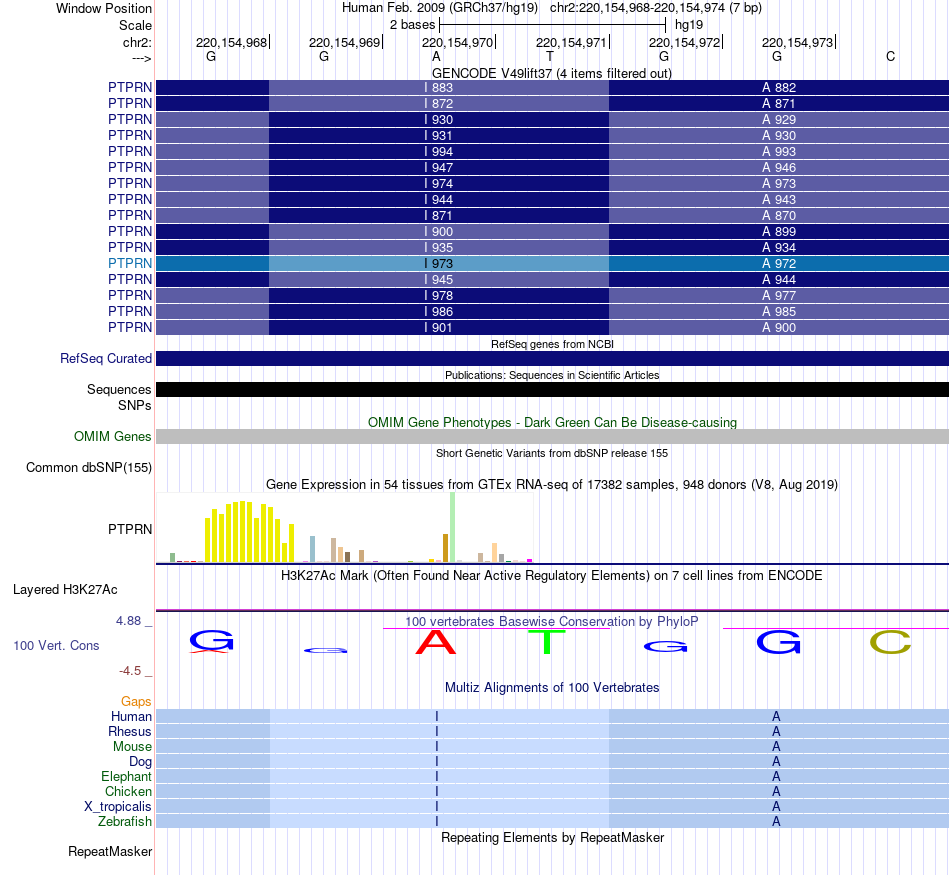Click the PTPRN GTEx expression bar chart
This screenshot has width=950, height=875.
click(345, 528)
